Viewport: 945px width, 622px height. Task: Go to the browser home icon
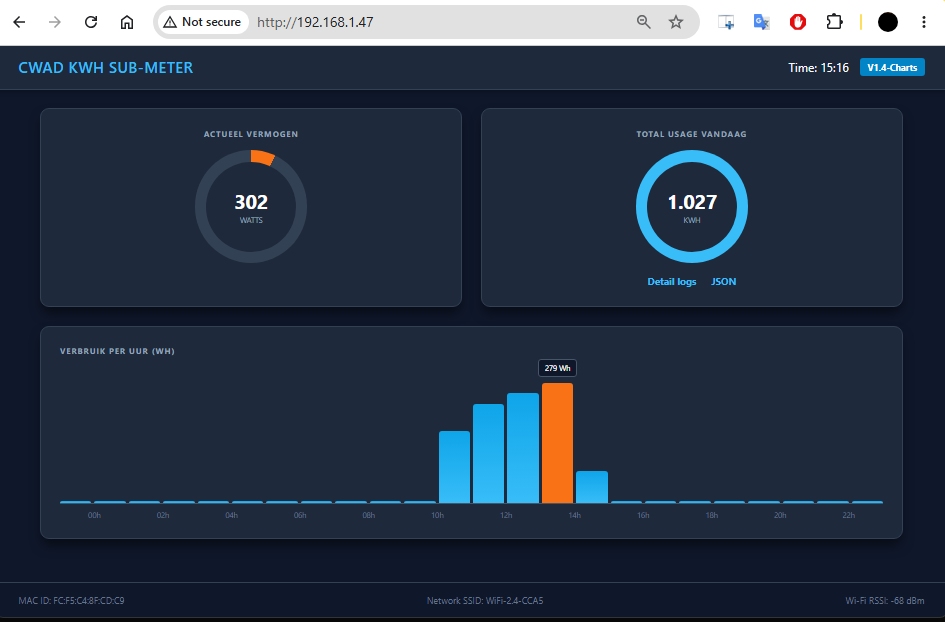[x=127, y=22]
